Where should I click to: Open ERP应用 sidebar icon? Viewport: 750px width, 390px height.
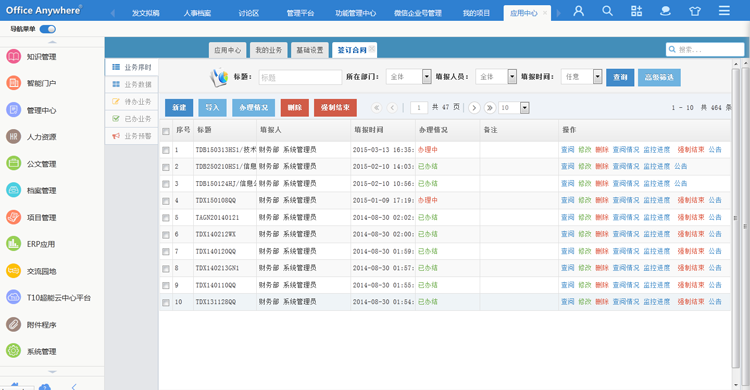coord(13,244)
